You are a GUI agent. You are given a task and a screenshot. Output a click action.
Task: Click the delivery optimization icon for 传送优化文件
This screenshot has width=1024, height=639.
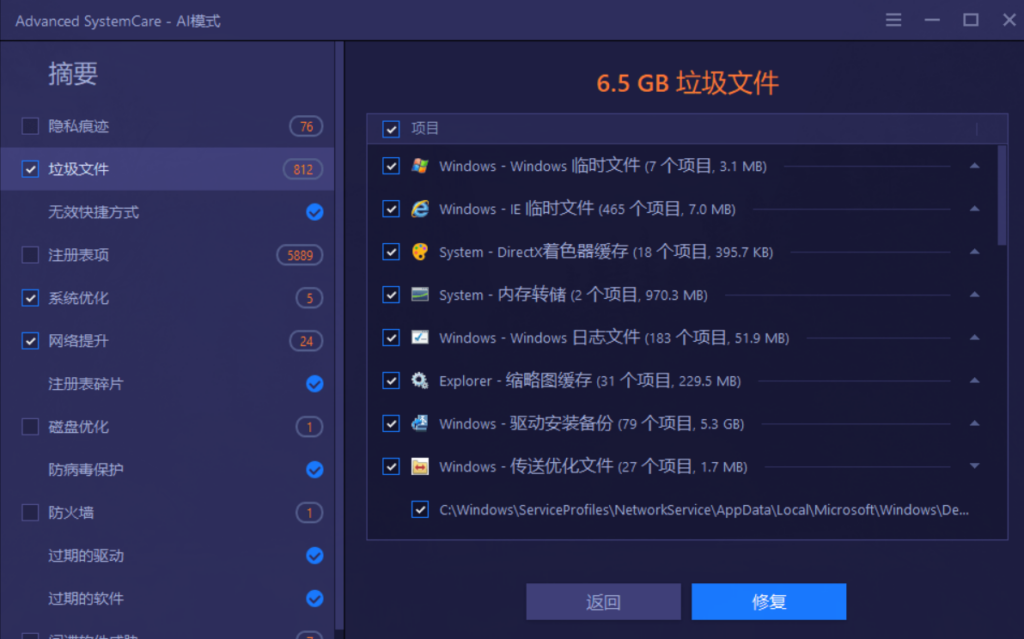pos(420,467)
